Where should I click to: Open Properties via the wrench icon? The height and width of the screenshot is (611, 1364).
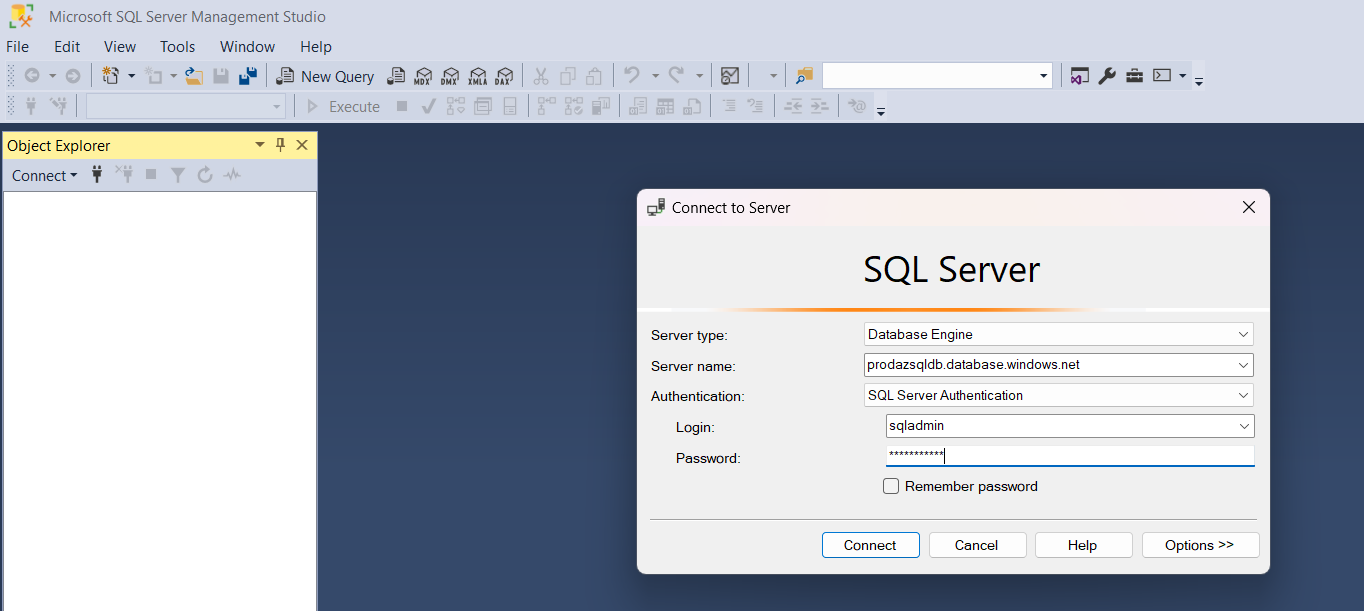1107,76
